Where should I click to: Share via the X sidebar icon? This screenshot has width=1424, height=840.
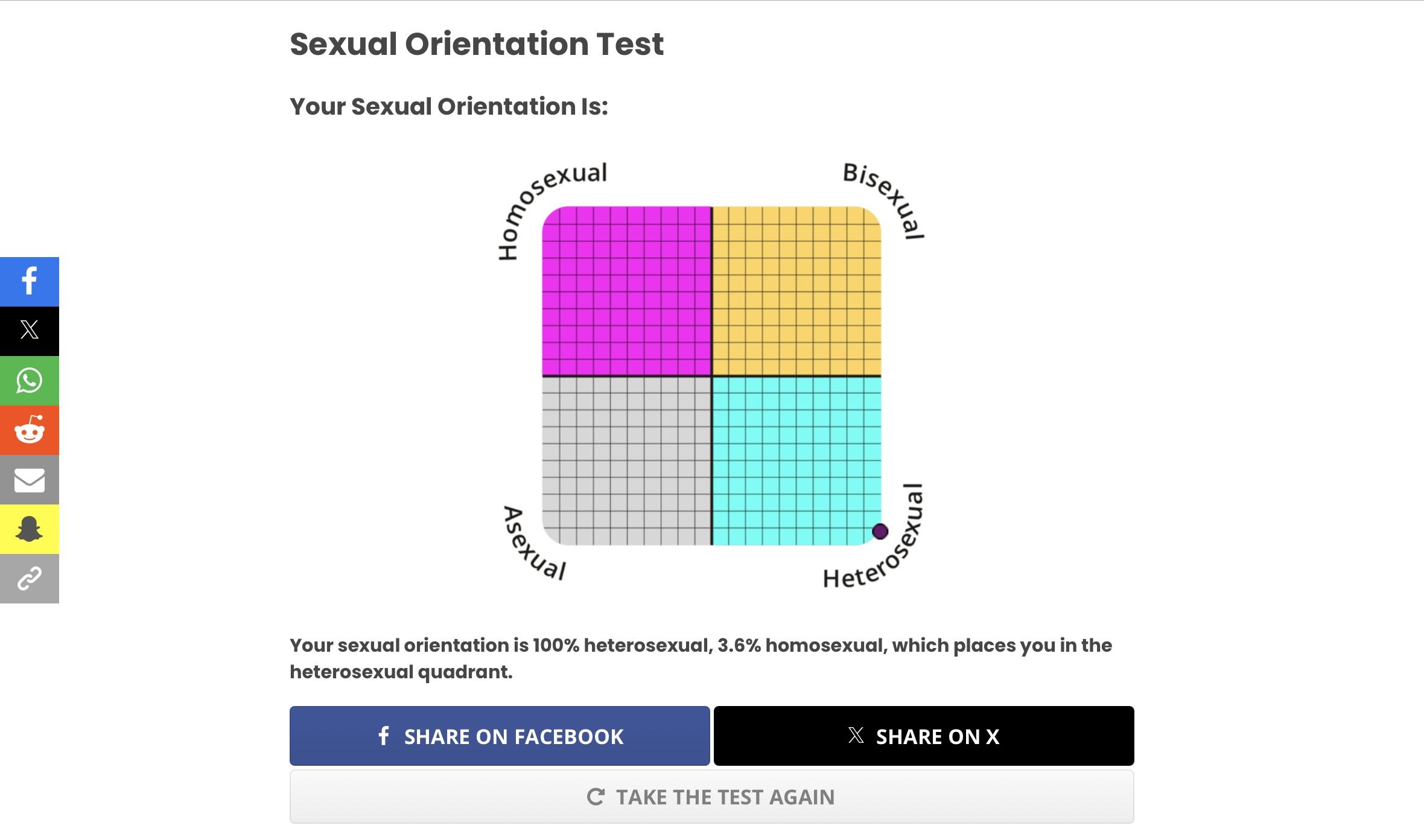click(x=29, y=331)
